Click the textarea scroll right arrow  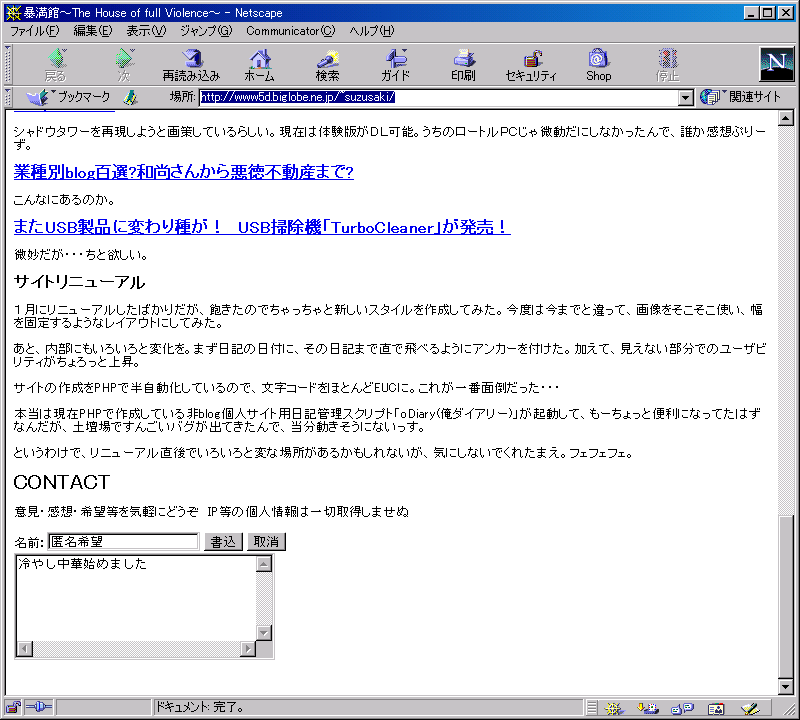247,649
